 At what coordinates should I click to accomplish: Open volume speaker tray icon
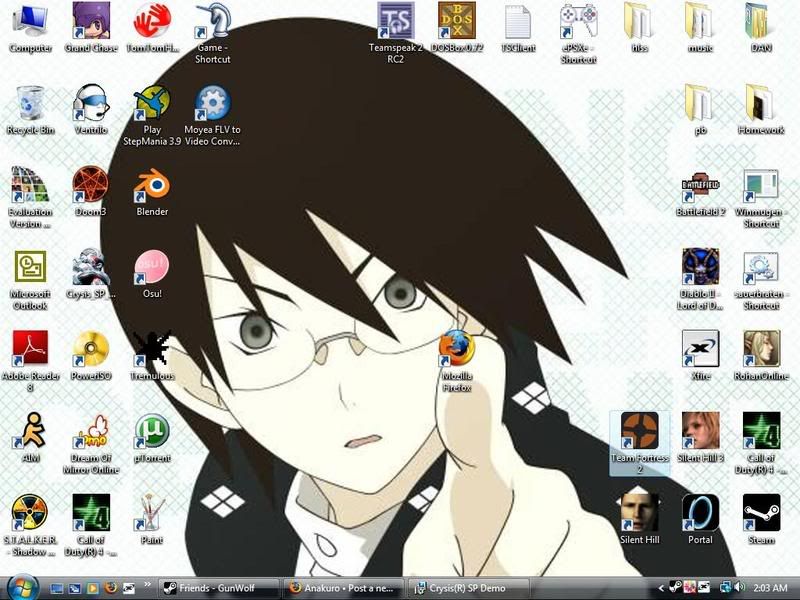point(740,588)
